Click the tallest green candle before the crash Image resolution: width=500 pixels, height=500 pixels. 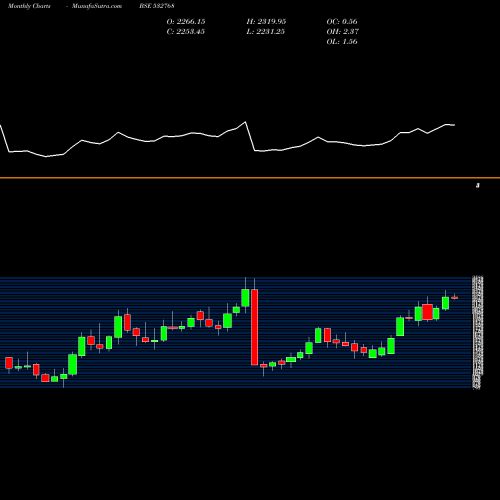(245, 298)
